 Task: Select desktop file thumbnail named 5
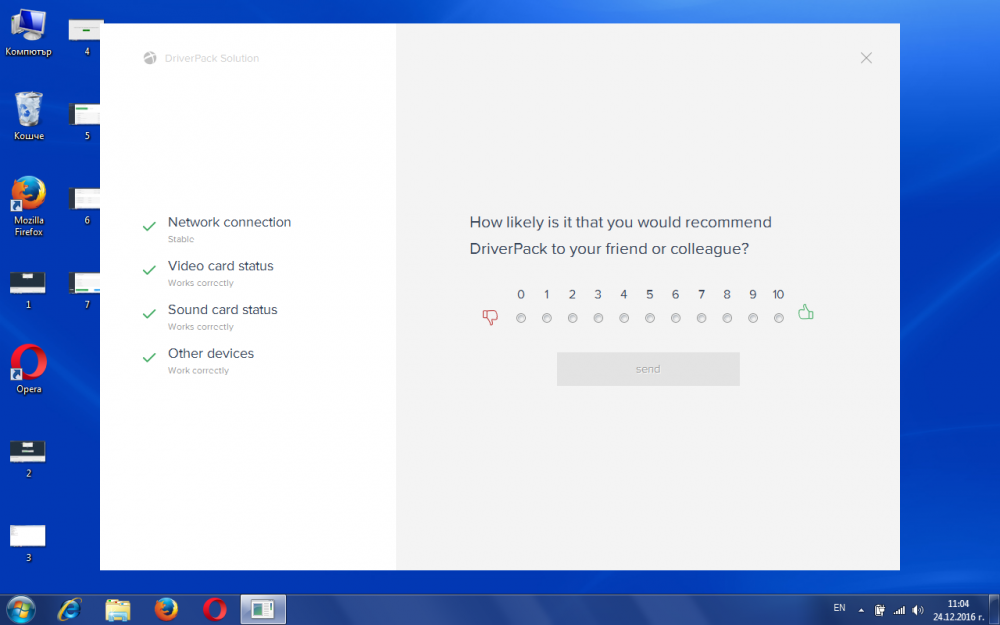[85, 122]
